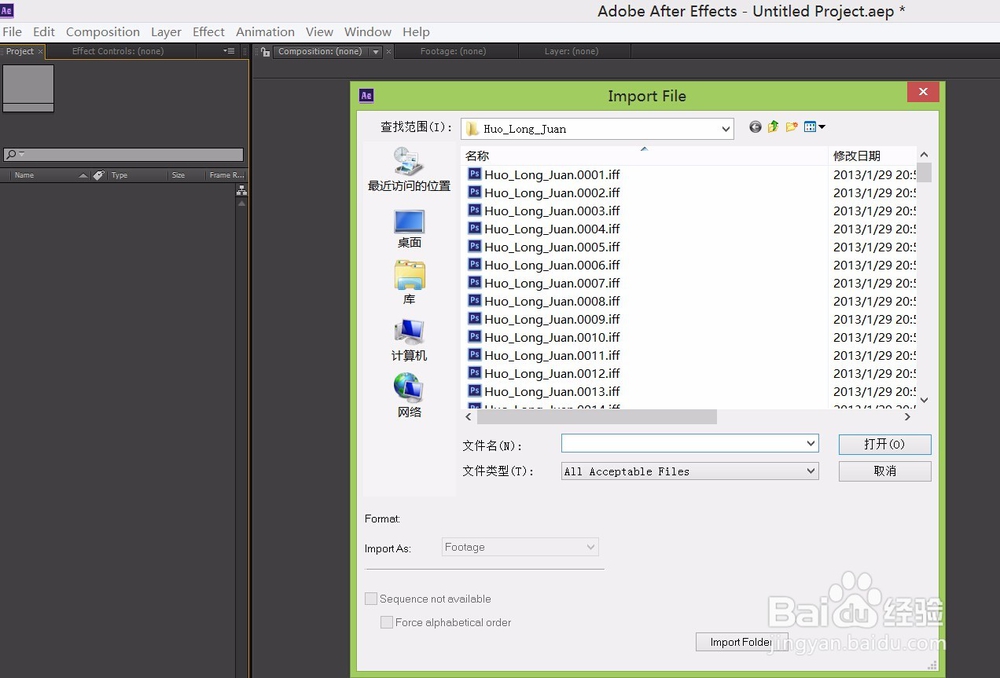Open Computer (计算机) location

tap(409, 340)
